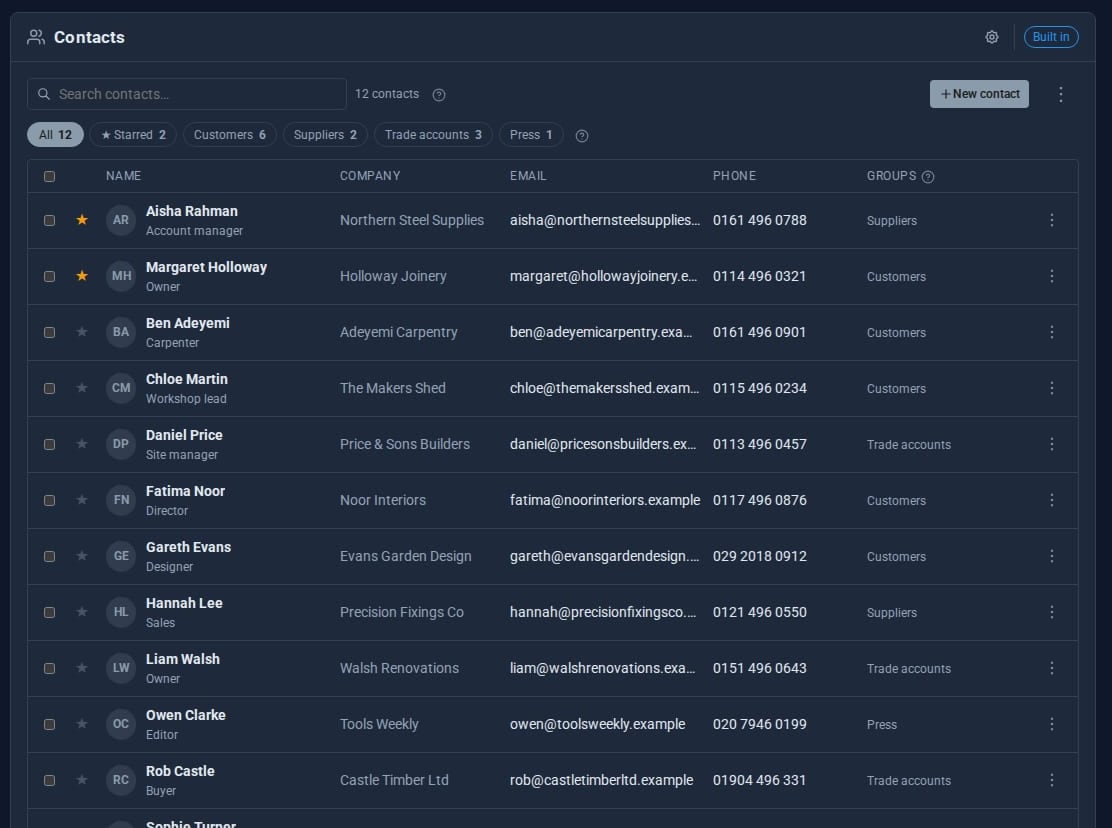Image resolution: width=1112 pixels, height=828 pixels.
Task: Tick Liam Walsh's checkbox
Action: (x=50, y=668)
